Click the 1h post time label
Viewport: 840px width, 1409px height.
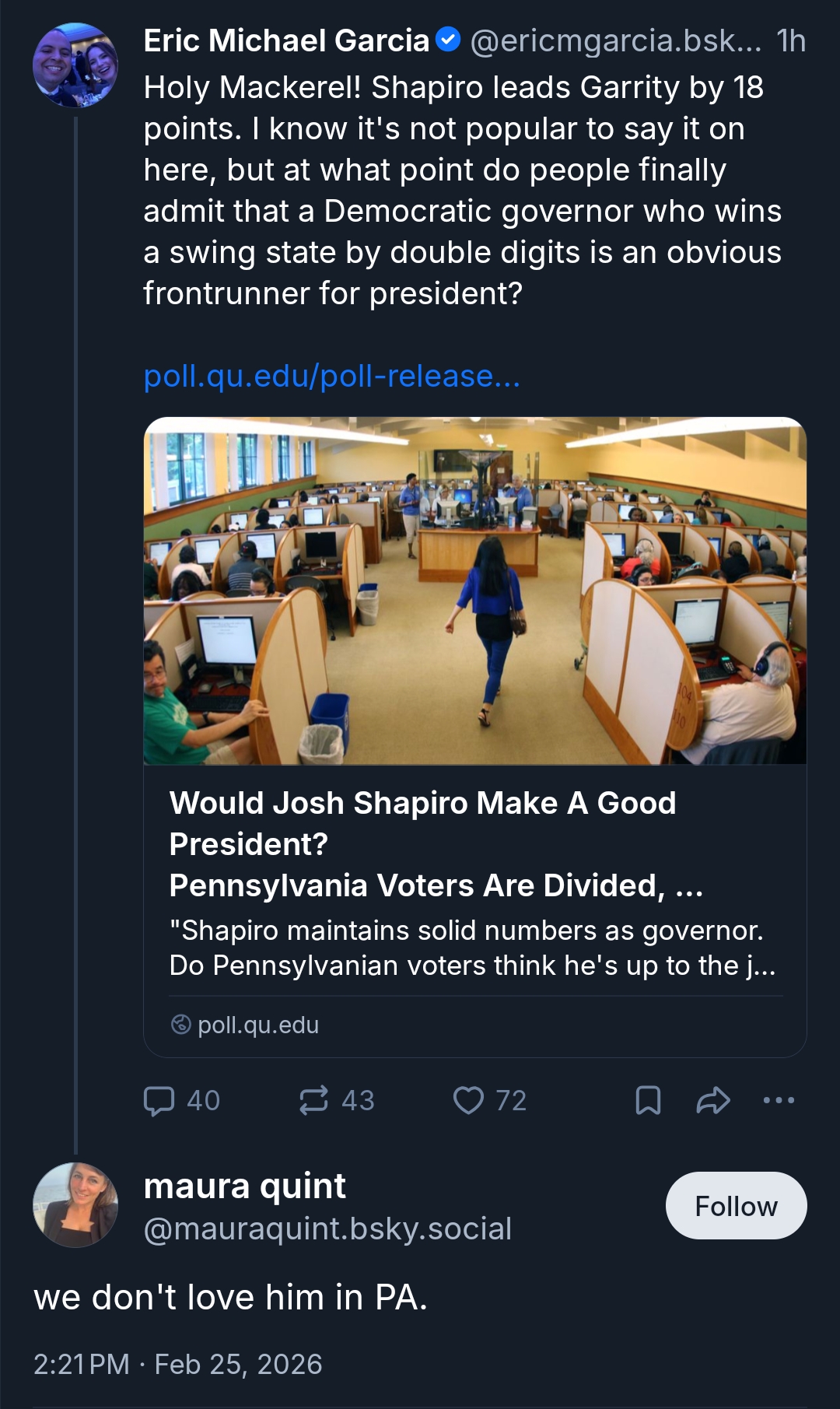[x=791, y=40]
